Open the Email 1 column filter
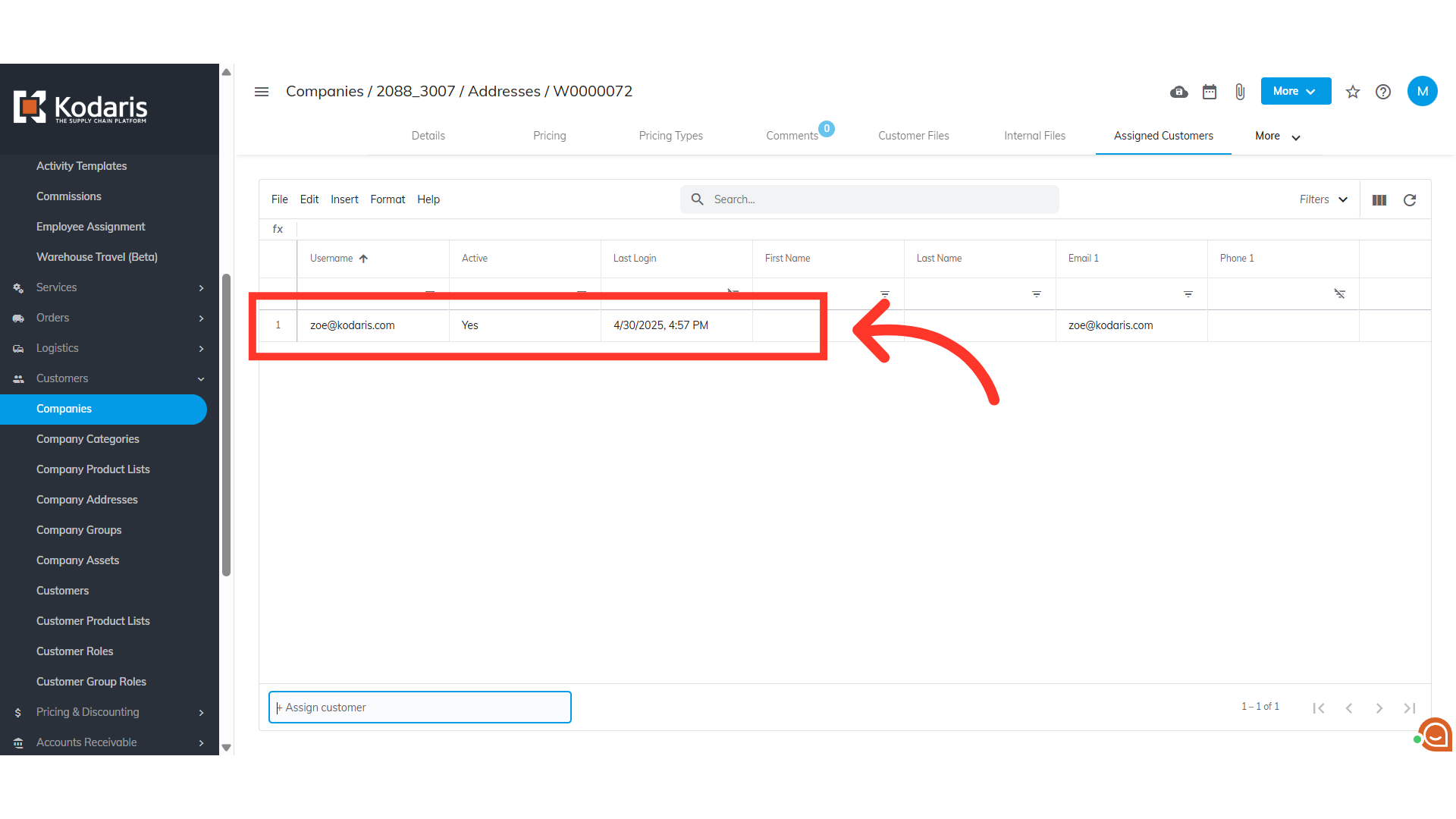Image resolution: width=1456 pixels, height=819 pixels. pyautogui.click(x=1188, y=294)
